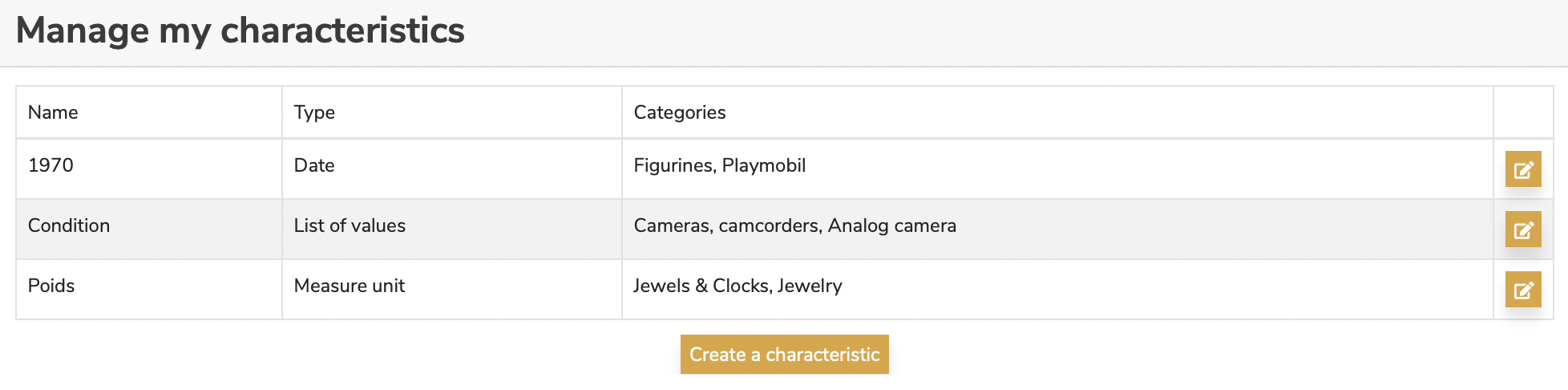This screenshot has width=1568, height=390.
Task: Click the Manage my characteristics heading
Action: 240,31
